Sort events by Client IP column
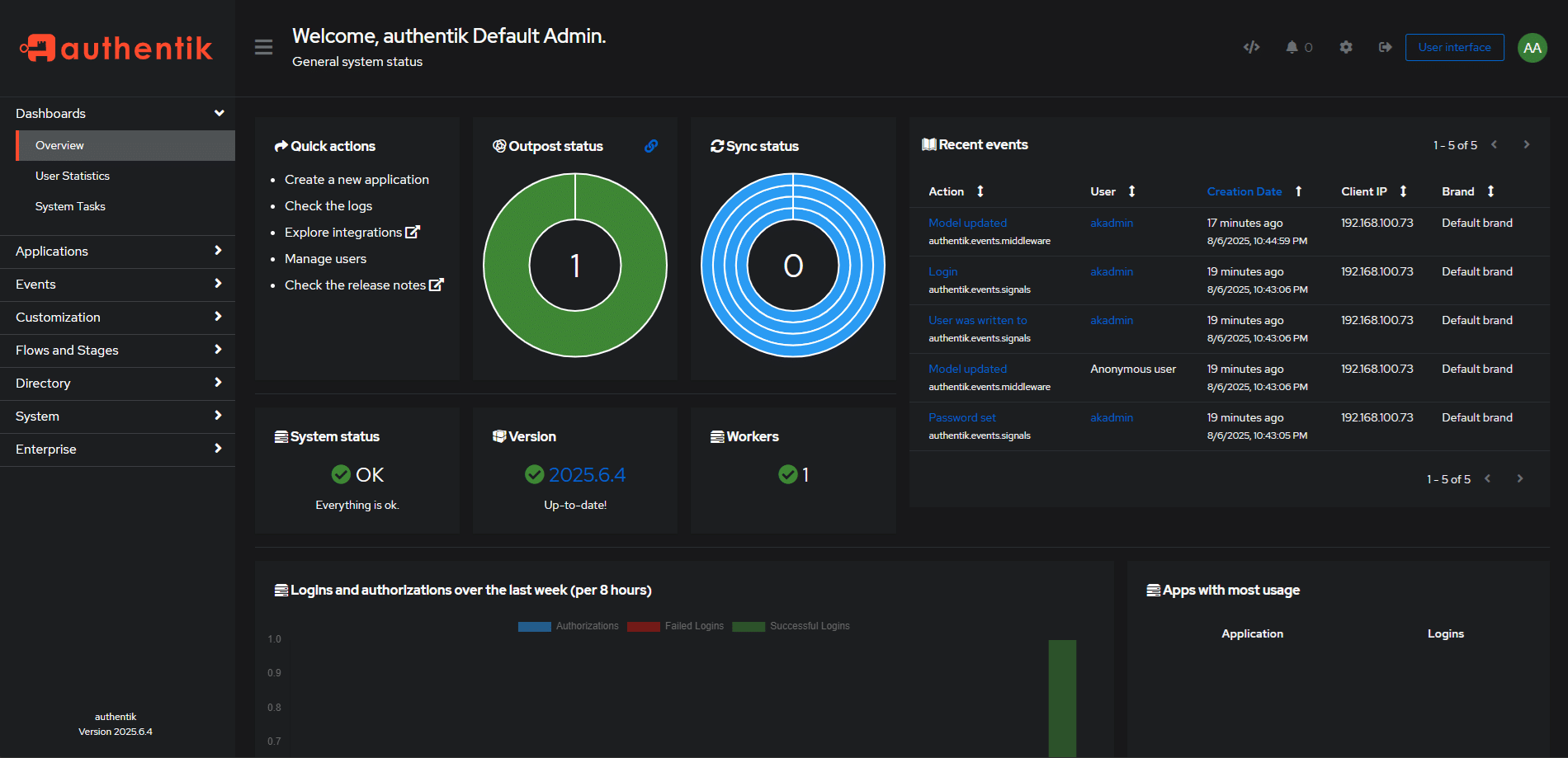Image resolution: width=1568 pixels, height=758 pixels. [1403, 191]
